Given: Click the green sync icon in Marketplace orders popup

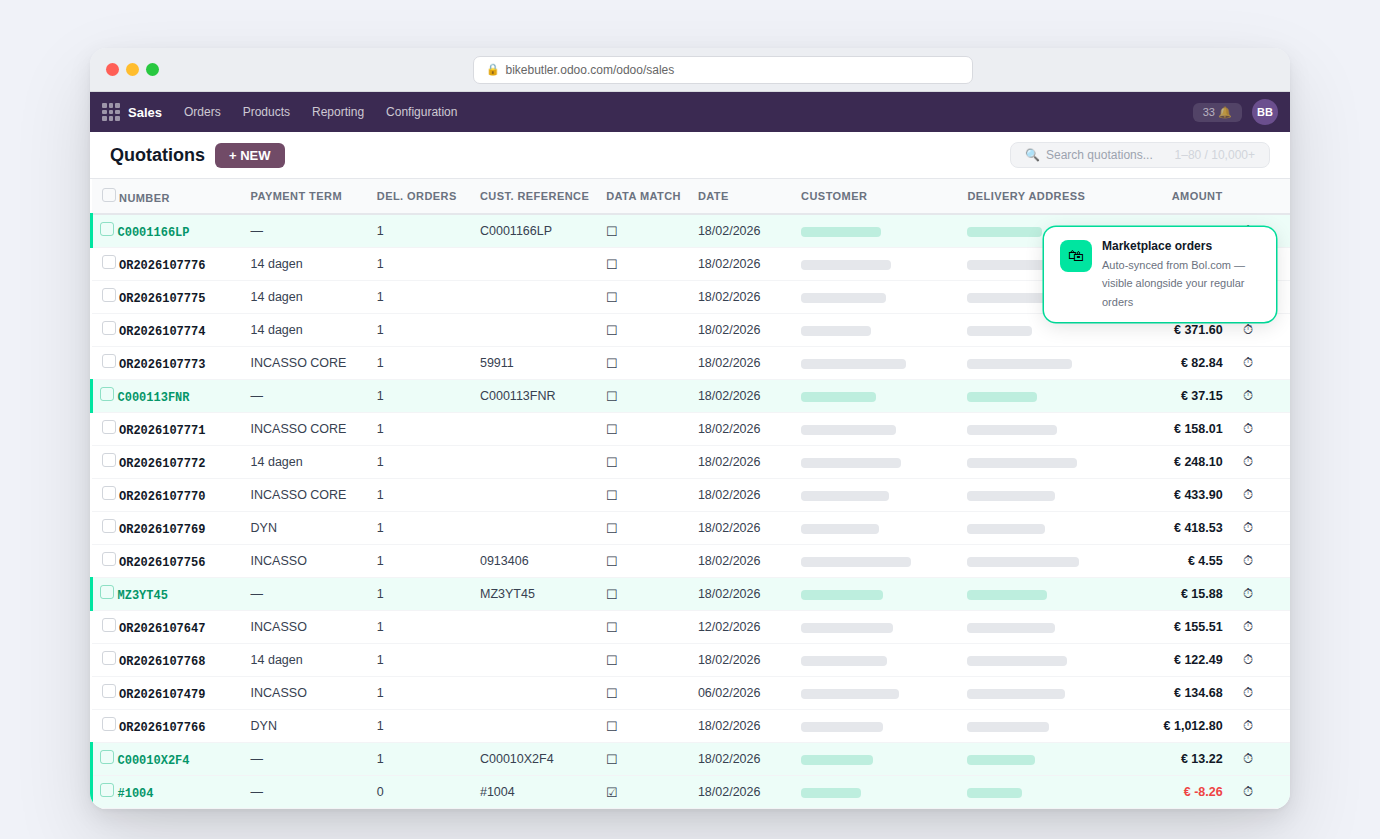Looking at the screenshot, I should (1075, 256).
